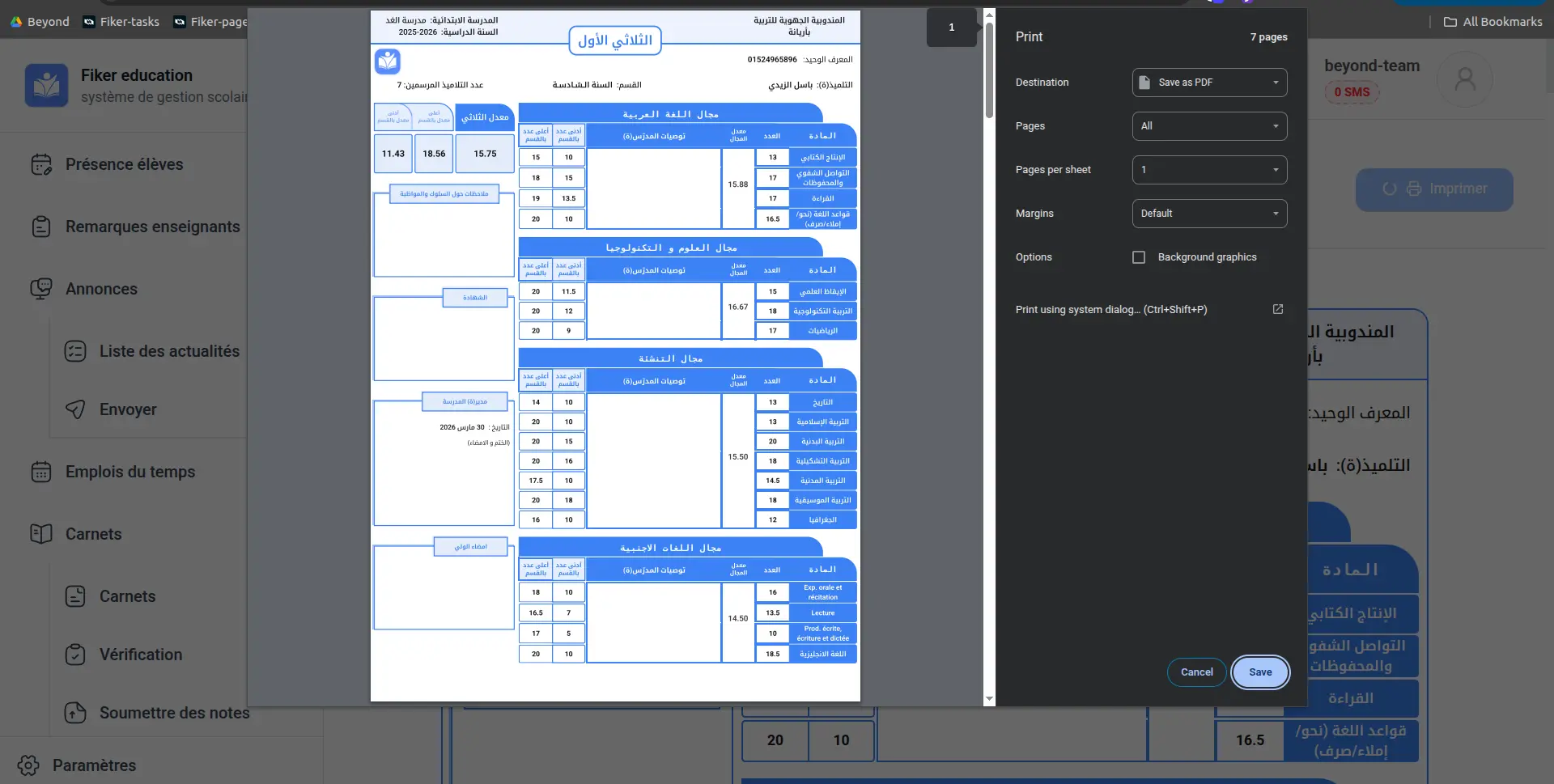Cancel the print dialog

click(1196, 672)
